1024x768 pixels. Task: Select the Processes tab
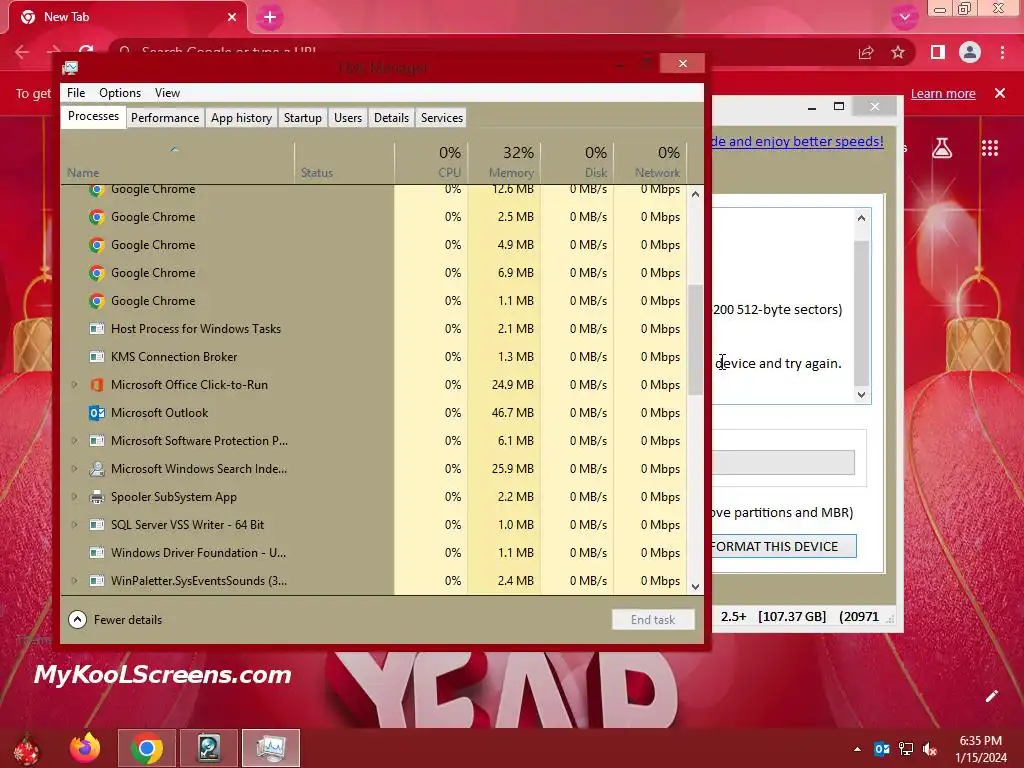tap(93, 116)
